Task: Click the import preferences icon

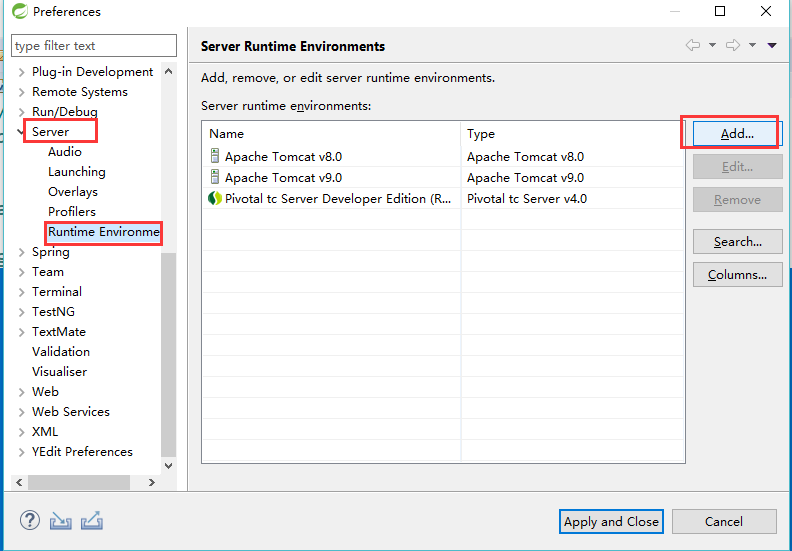Action: [x=61, y=521]
